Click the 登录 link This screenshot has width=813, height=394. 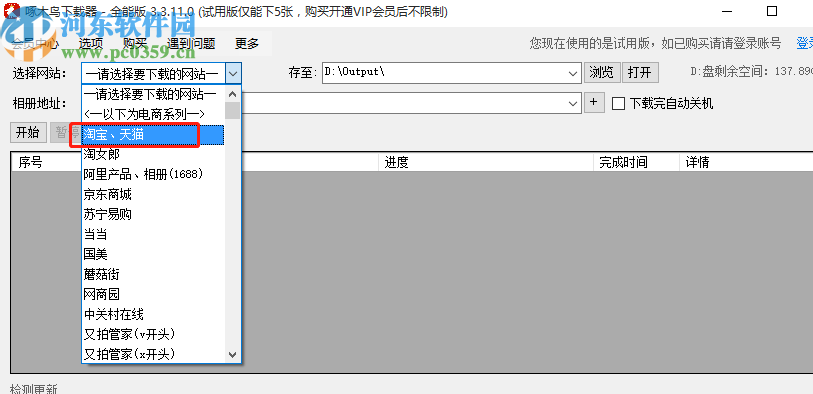pyautogui.click(x=805, y=44)
